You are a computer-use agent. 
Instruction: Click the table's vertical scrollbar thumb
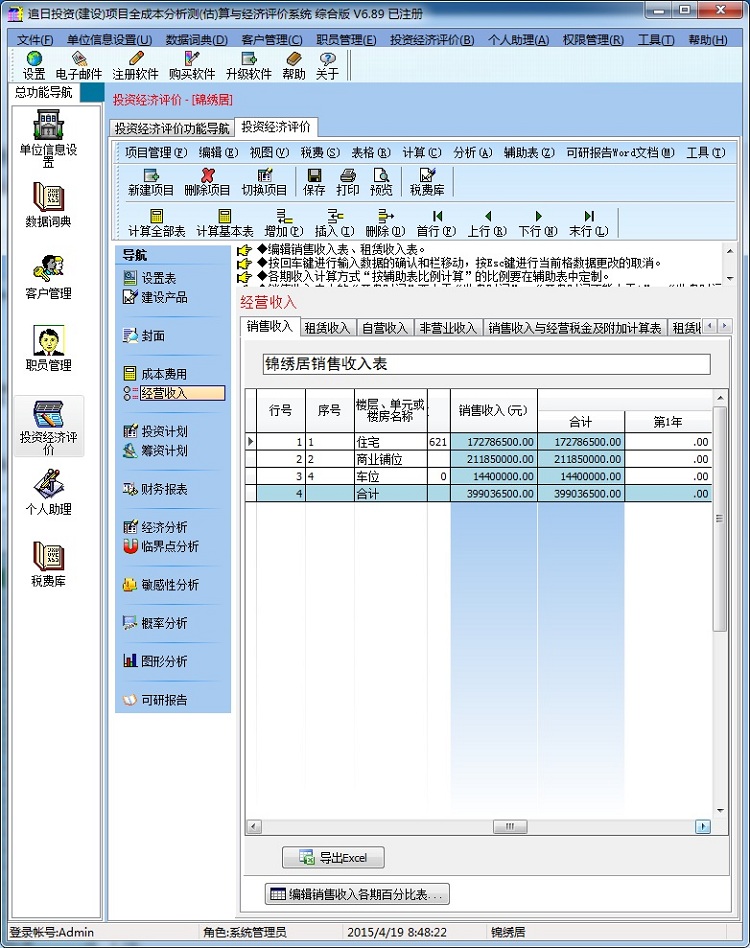pos(720,519)
